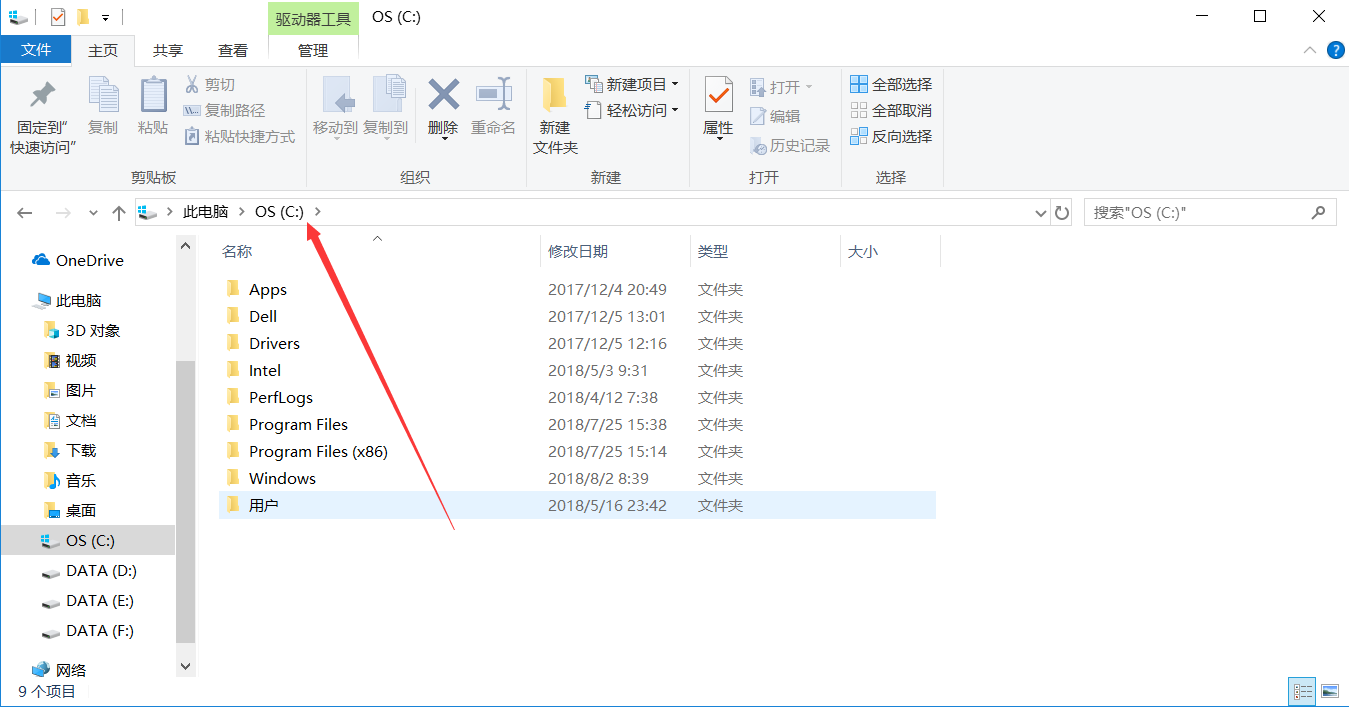Switch to thumbnail view using bottom-right icon
Viewport: 1349px width, 707px height.
click(1331, 690)
